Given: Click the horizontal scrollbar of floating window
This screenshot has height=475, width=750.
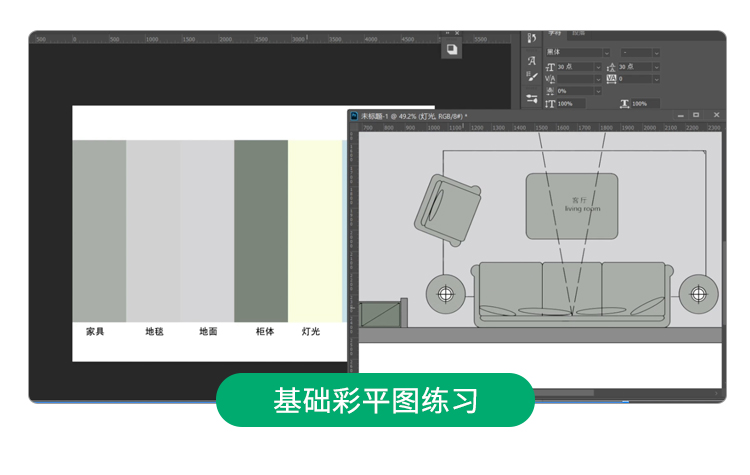Looking at the screenshot, I should 564,393.
